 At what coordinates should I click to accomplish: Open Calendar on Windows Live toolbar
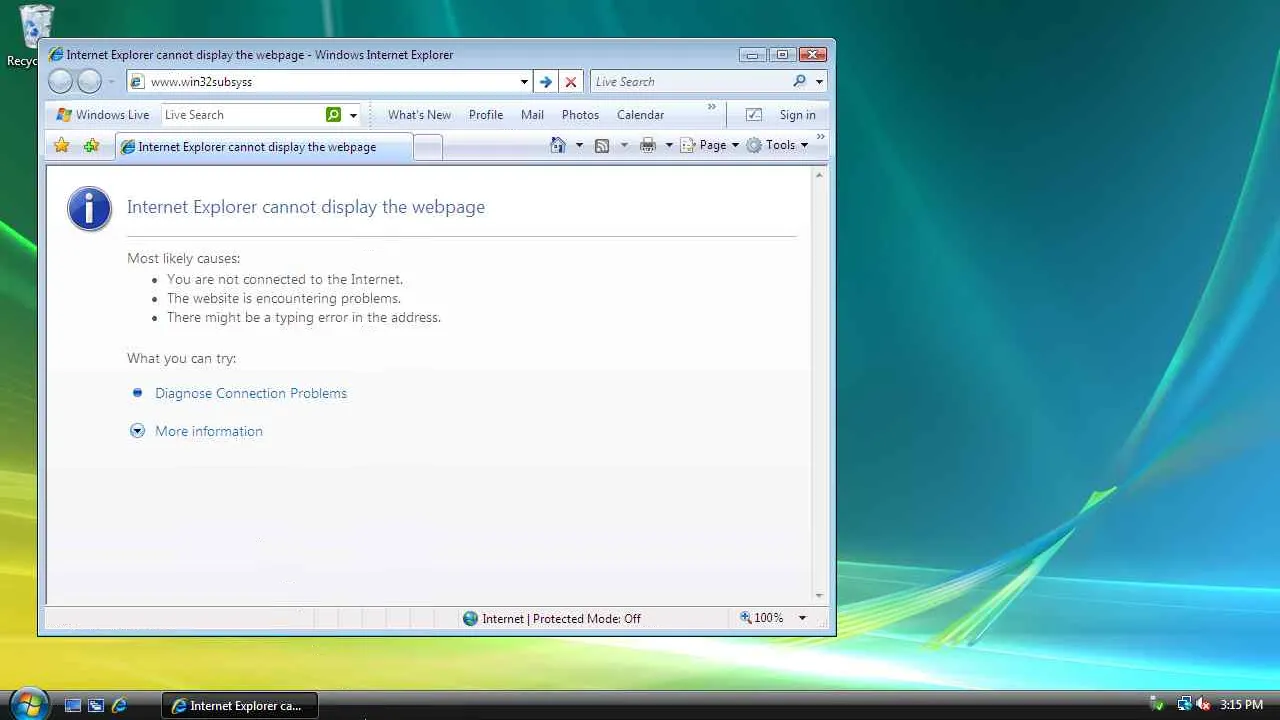[x=640, y=115]
